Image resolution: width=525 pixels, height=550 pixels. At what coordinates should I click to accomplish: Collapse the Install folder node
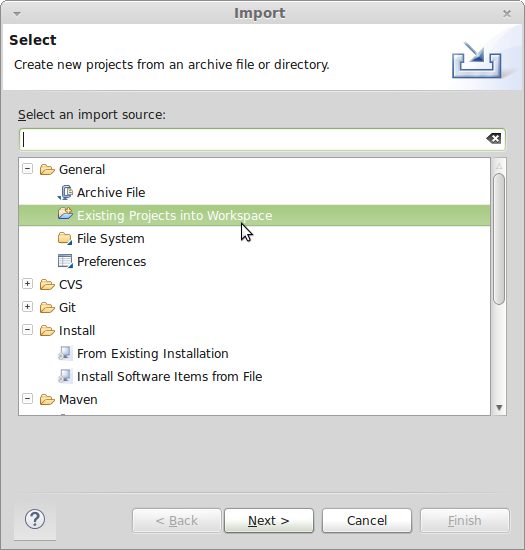pyautogui.click(x=27, y=330)
